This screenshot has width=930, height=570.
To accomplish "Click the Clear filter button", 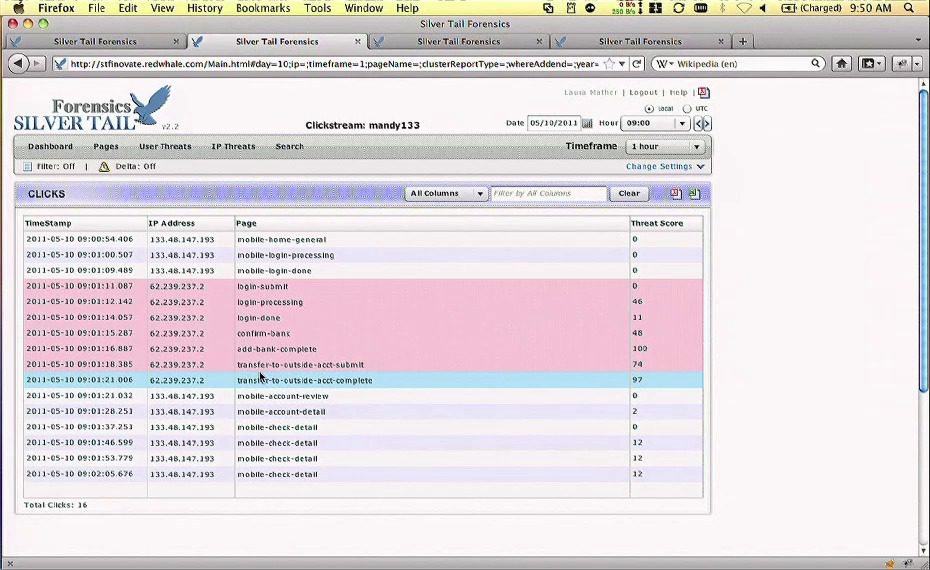I will coord(629,193).
